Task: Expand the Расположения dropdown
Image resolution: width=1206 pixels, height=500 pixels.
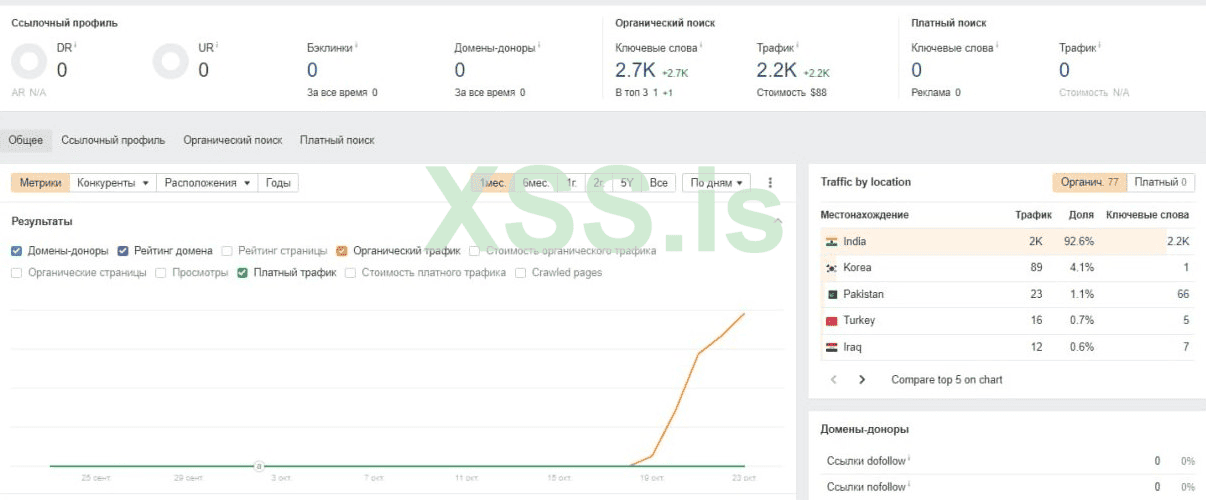Action: [x=207, y=183]
